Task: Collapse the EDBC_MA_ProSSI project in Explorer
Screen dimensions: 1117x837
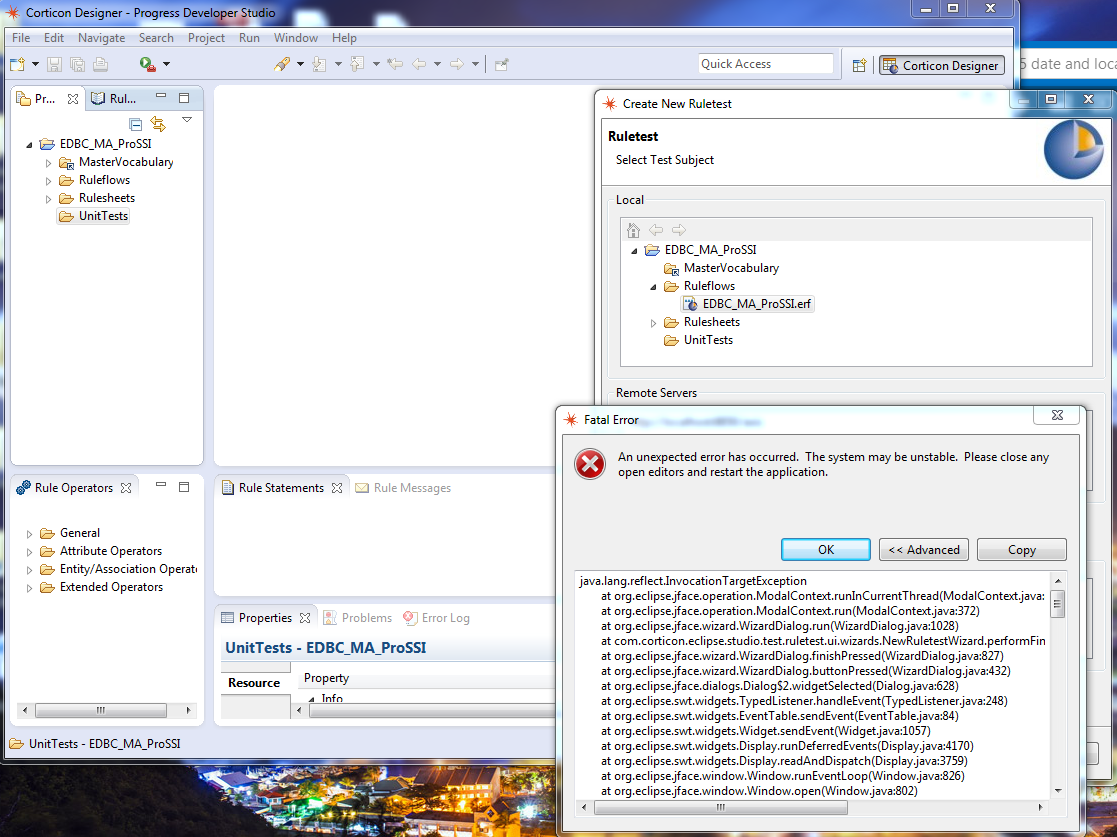Action: pos(29,145)
